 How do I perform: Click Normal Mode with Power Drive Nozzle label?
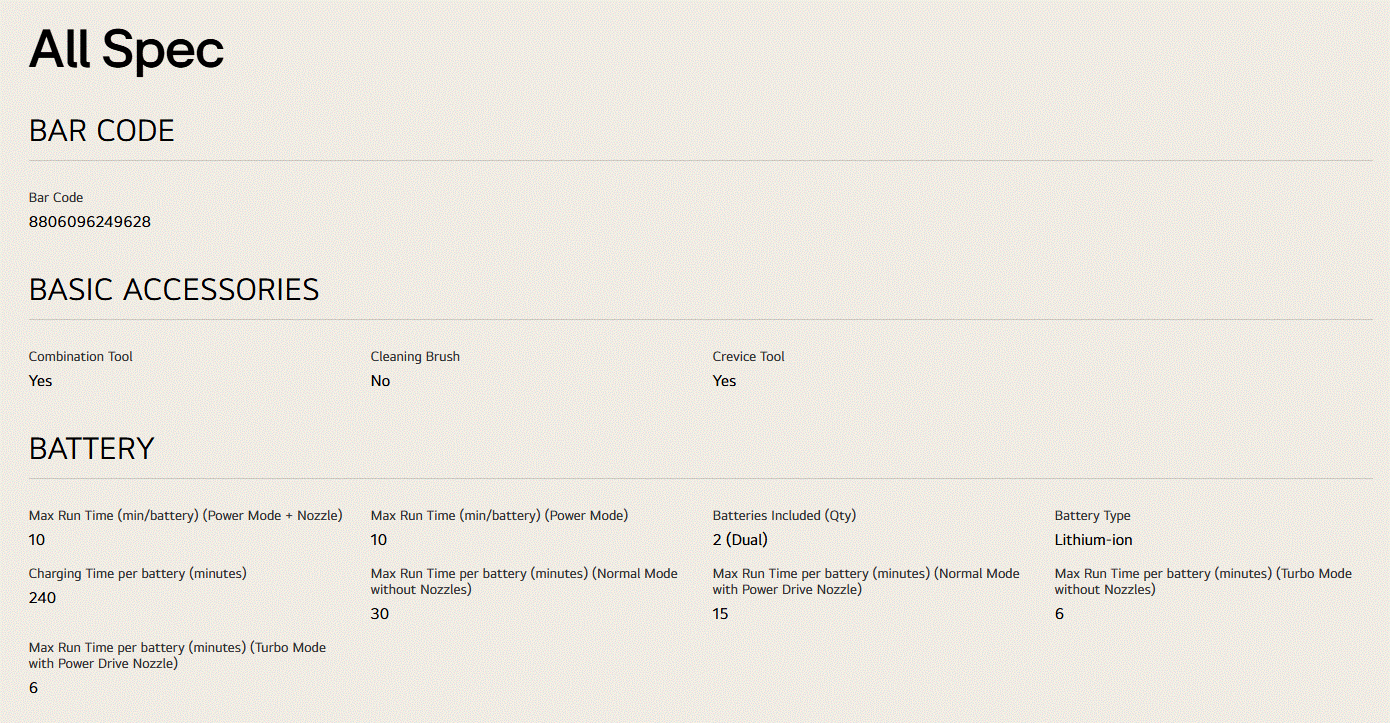pos(866,582)
